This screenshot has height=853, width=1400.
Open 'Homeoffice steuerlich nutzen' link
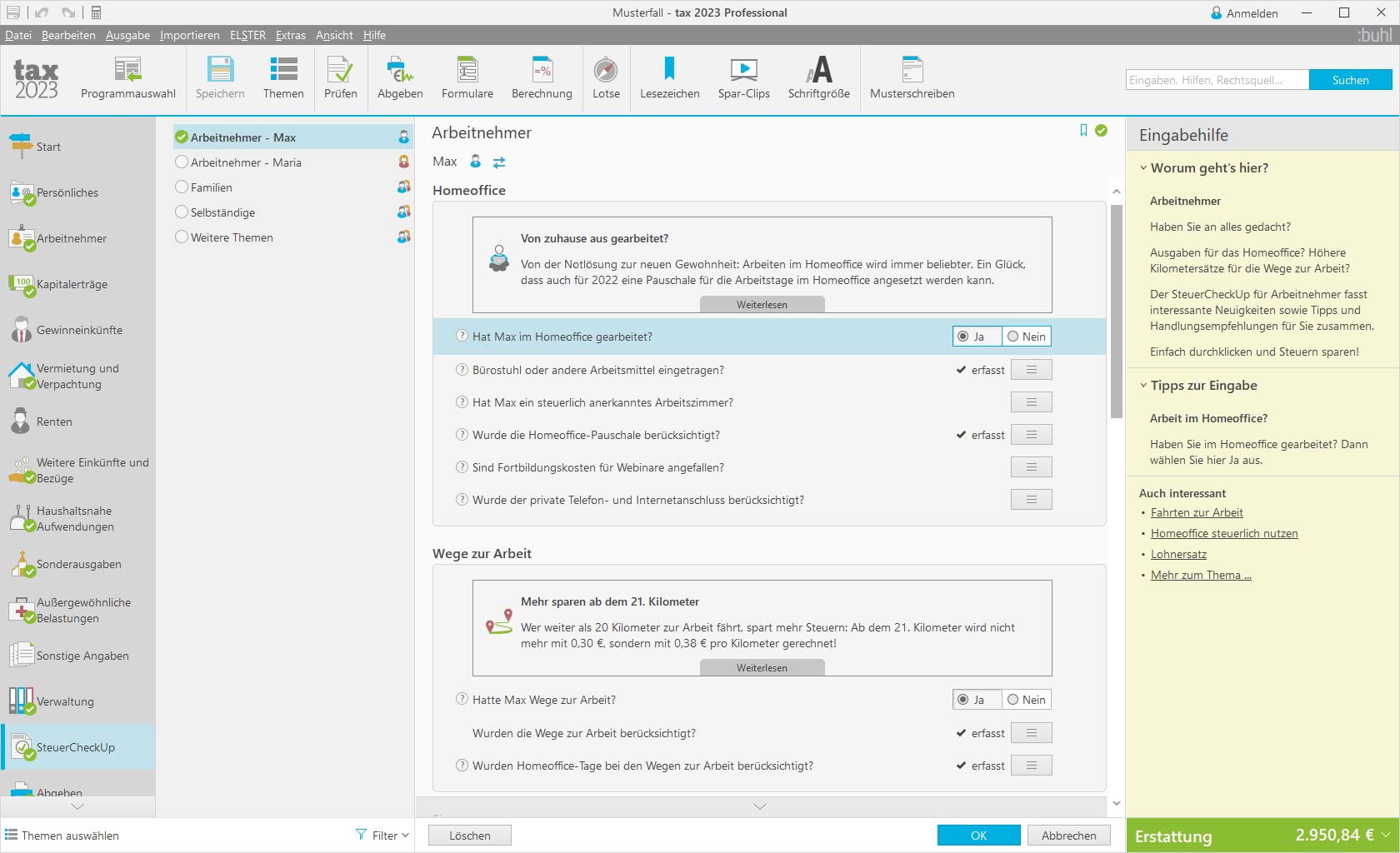coord(1224,534)
